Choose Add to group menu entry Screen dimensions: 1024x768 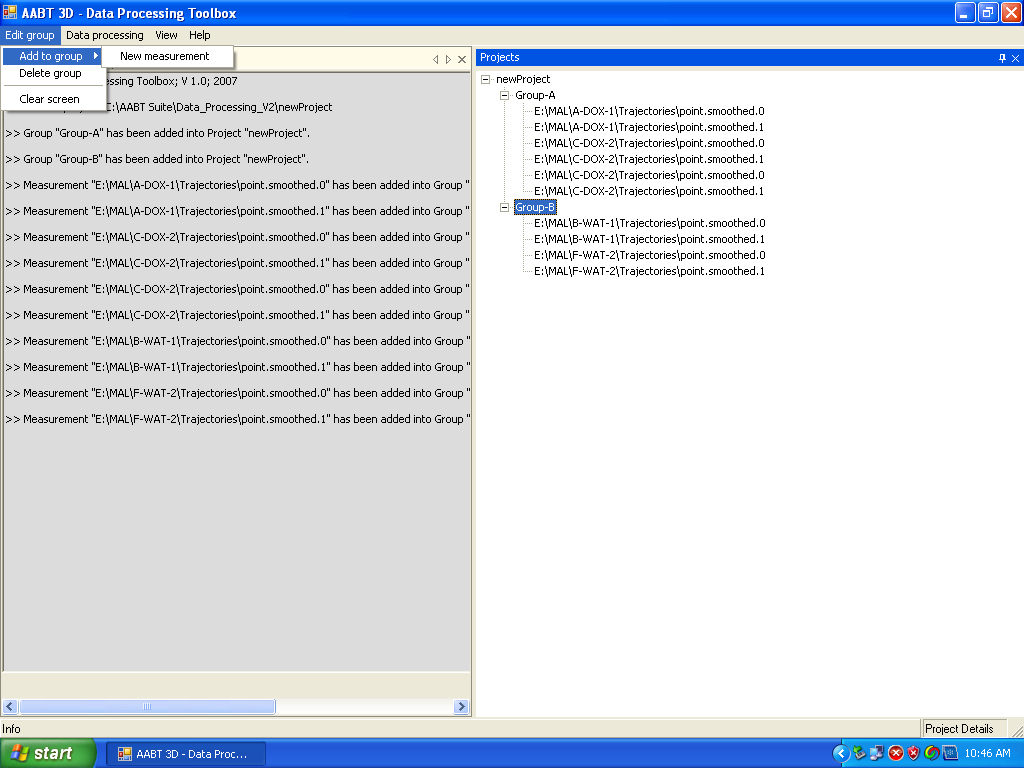[52, 56]
